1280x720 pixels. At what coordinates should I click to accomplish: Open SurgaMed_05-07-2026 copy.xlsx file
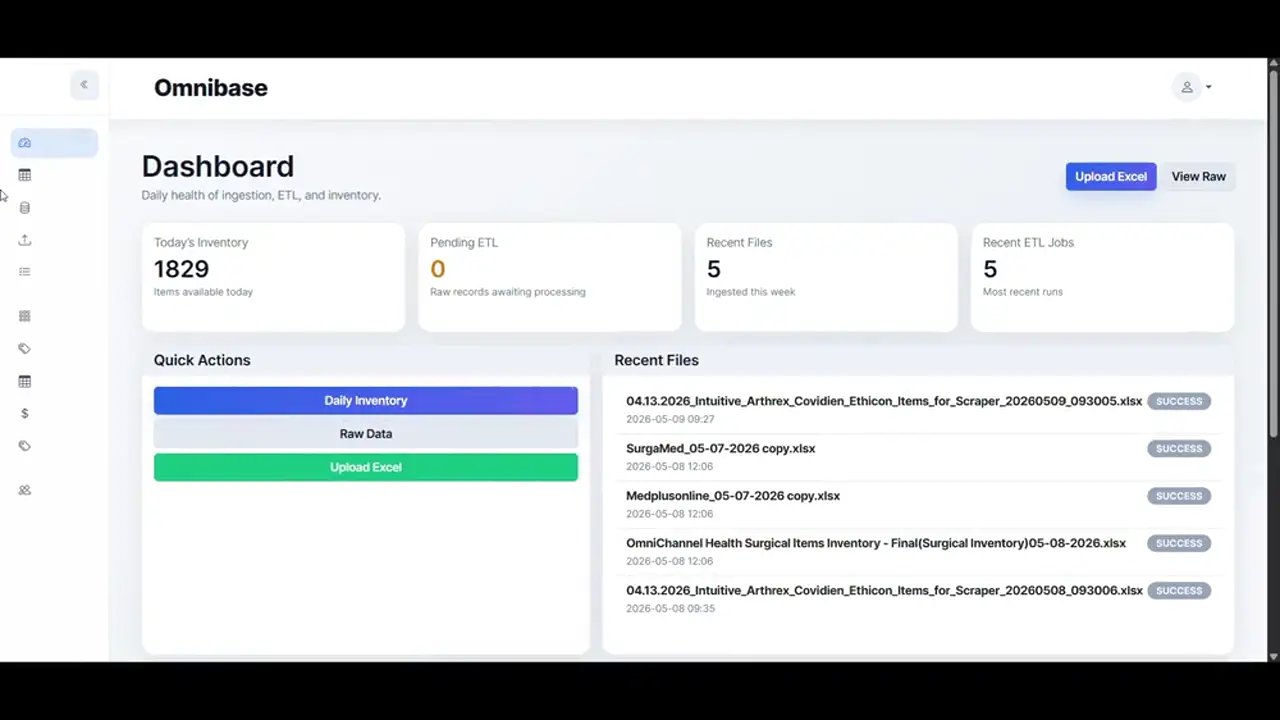click(x=721, y=449)
